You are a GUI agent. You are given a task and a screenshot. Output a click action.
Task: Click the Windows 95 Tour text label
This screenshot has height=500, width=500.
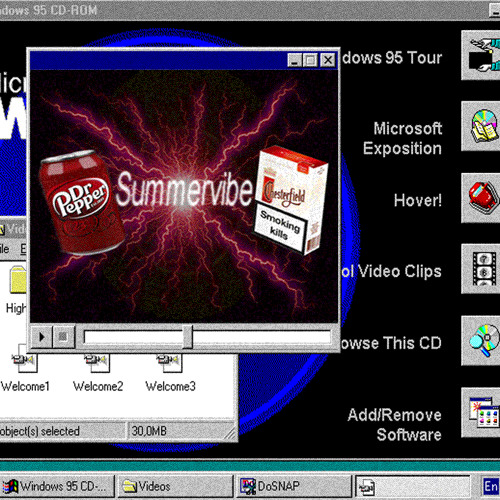(392, 58)
